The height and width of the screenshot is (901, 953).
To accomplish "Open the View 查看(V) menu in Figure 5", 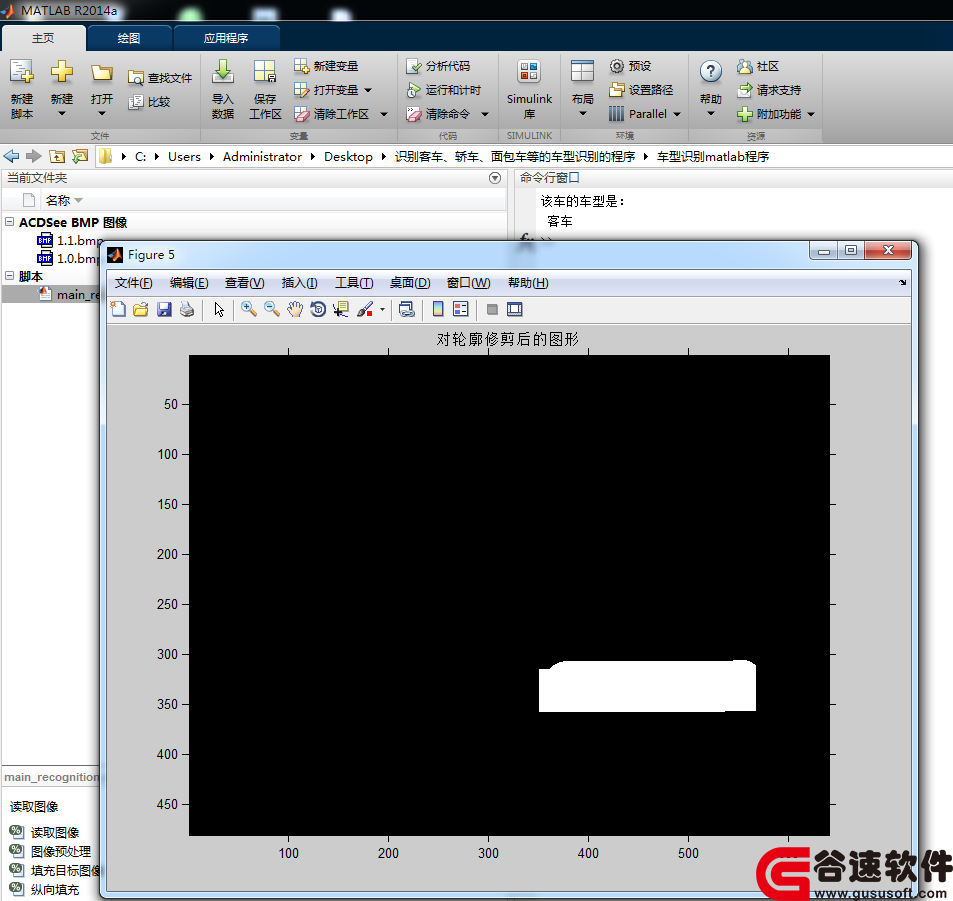I will point(244,283).
